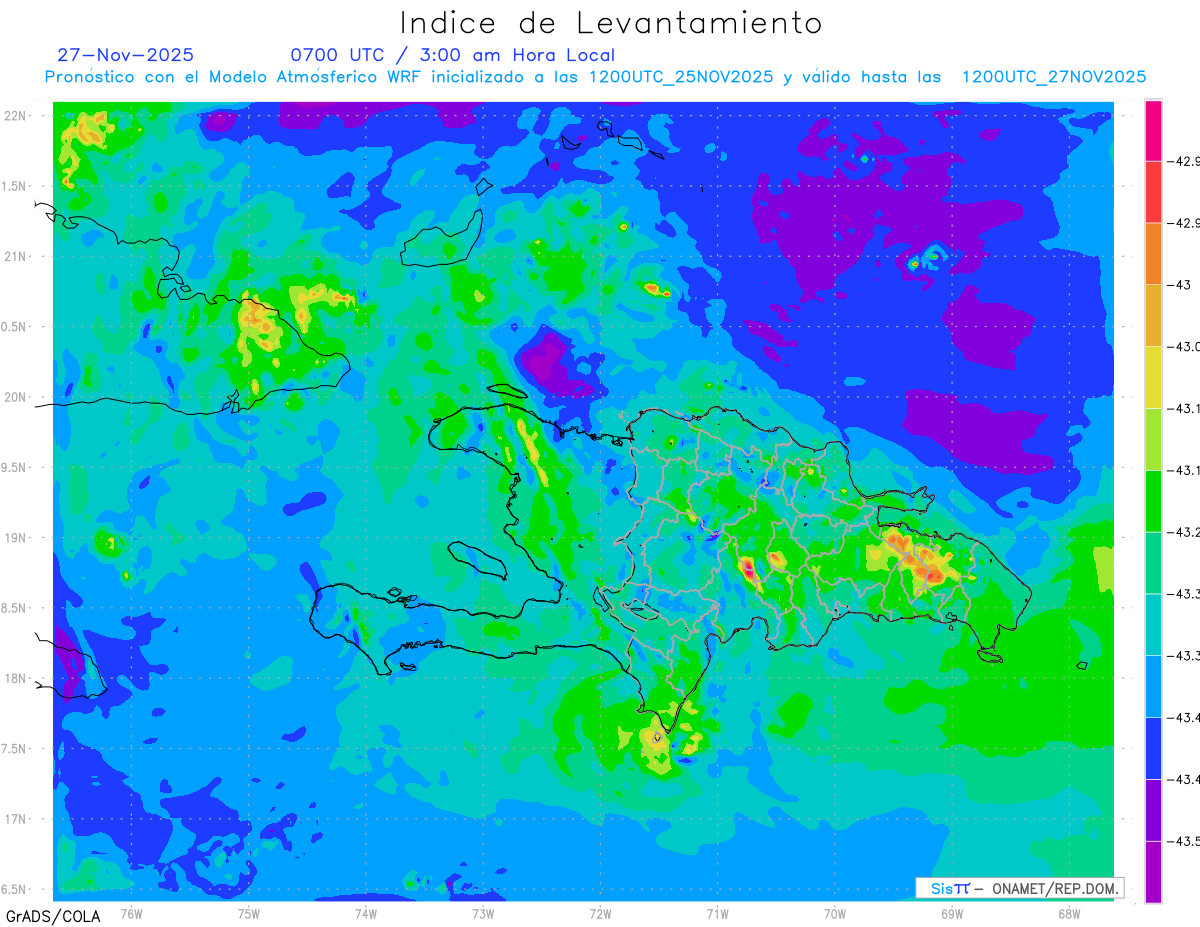The width and height of the screenshot is (1200, 927).
Task: Select the gold legend swatch above -43.0
Action: (1153, 316)
